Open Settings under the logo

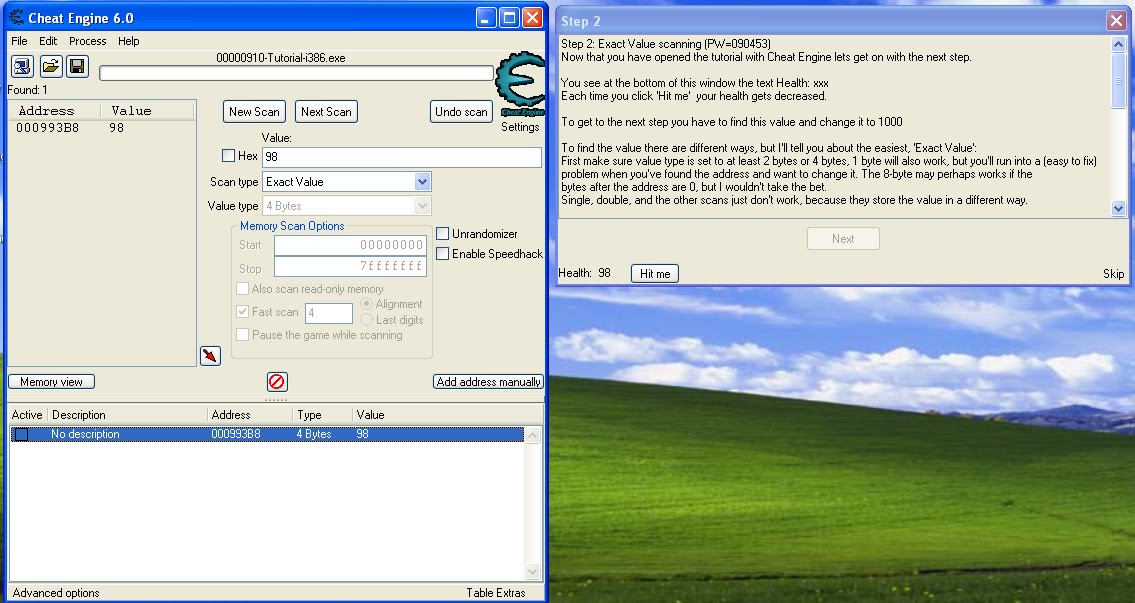click(520, 127)
